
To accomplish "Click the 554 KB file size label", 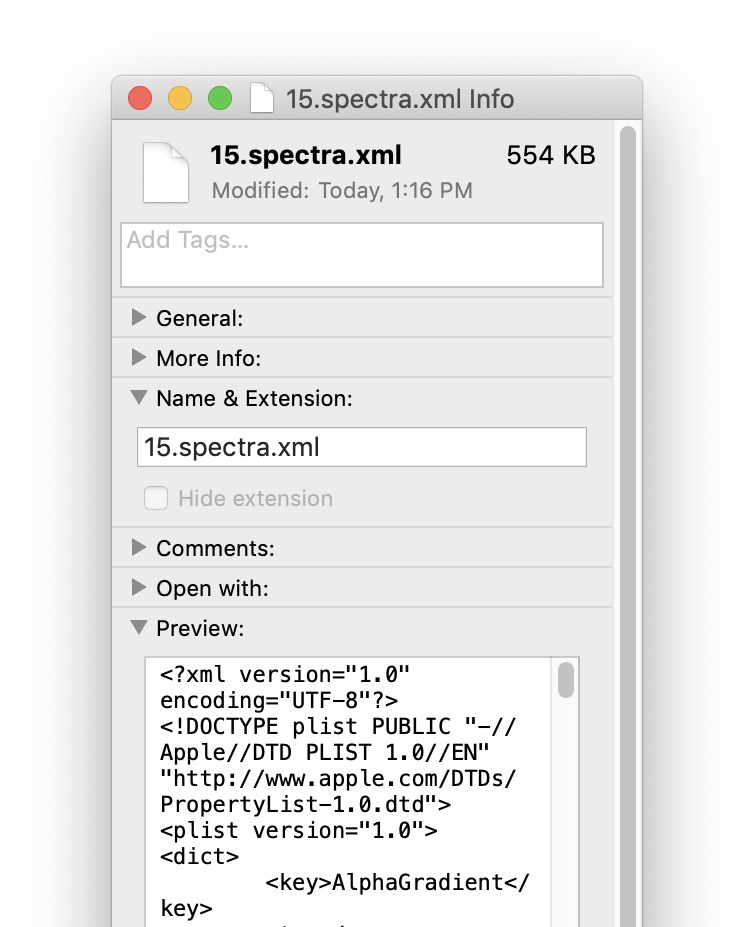I will [x=551, y=155].
